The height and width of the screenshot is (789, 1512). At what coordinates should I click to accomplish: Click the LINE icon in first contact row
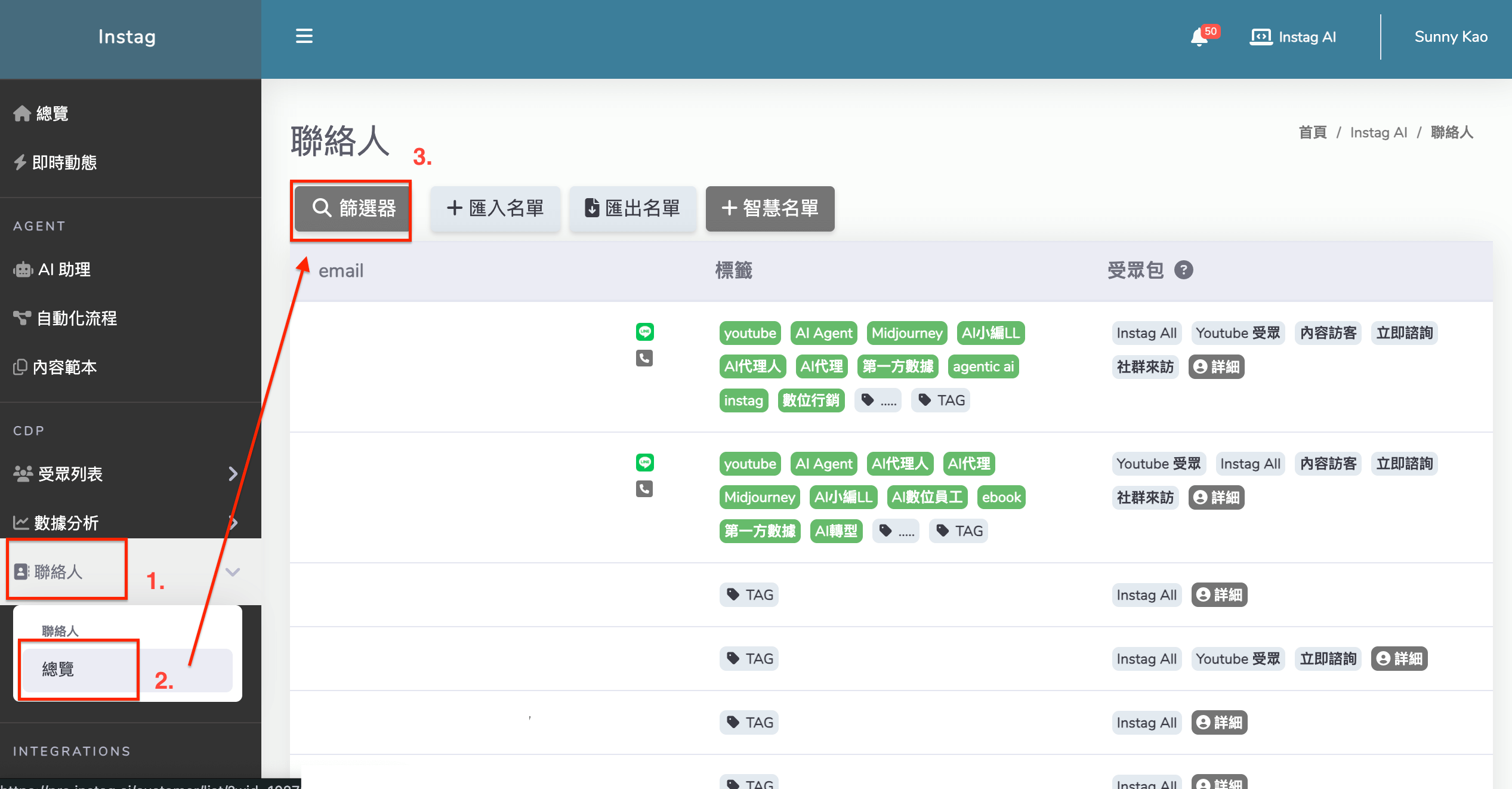(644, 332)
